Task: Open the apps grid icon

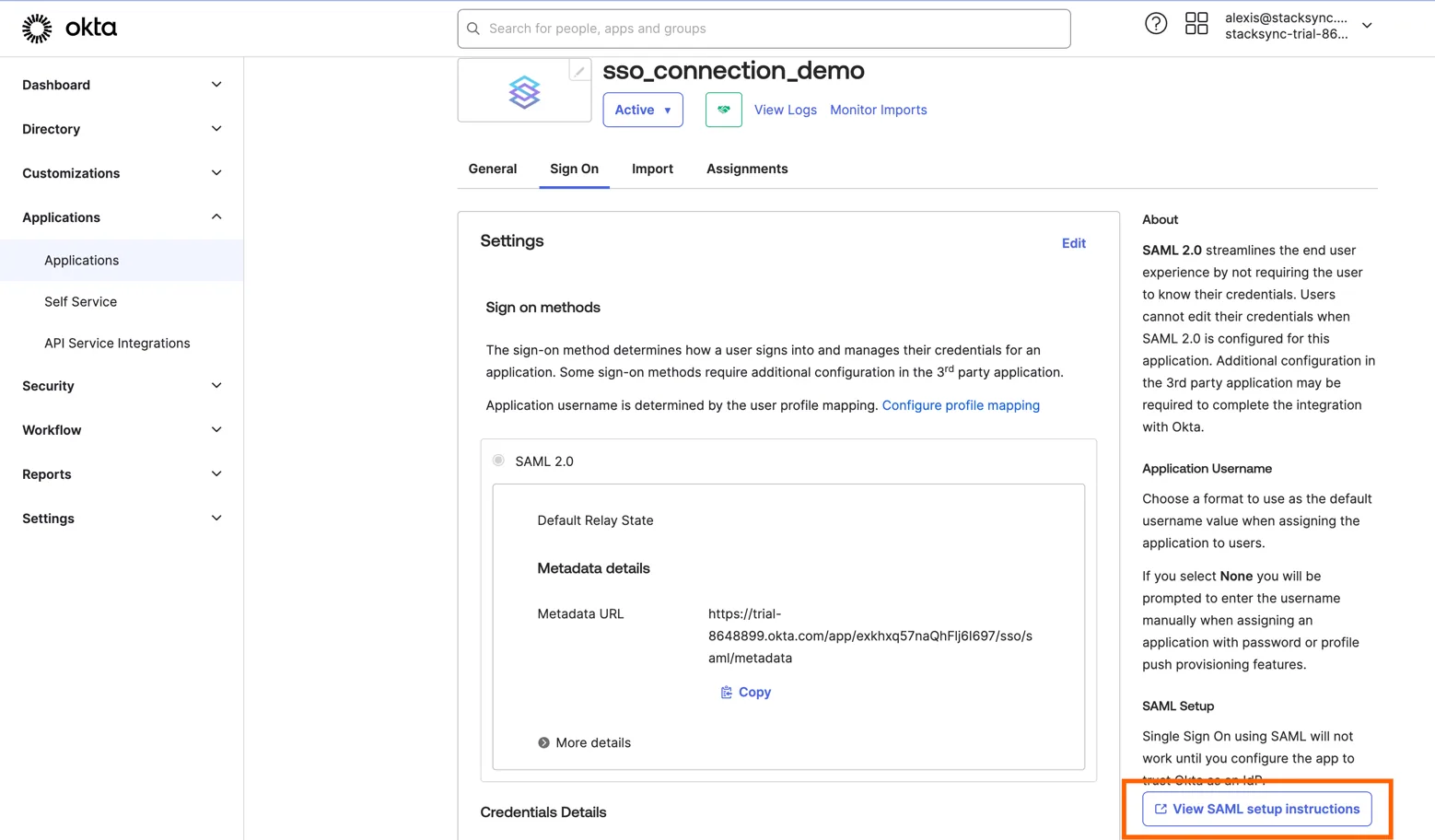Action: [1196, 24]
